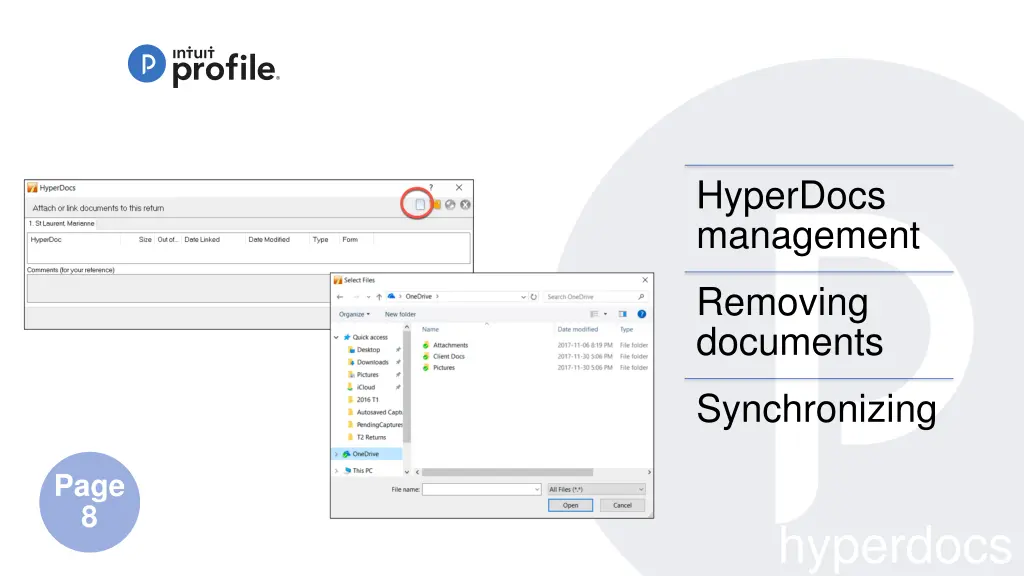The width and height of the screenshot is (1024, 576).
Task: Select the 2016 T1 folder
Action: point(367,400)
